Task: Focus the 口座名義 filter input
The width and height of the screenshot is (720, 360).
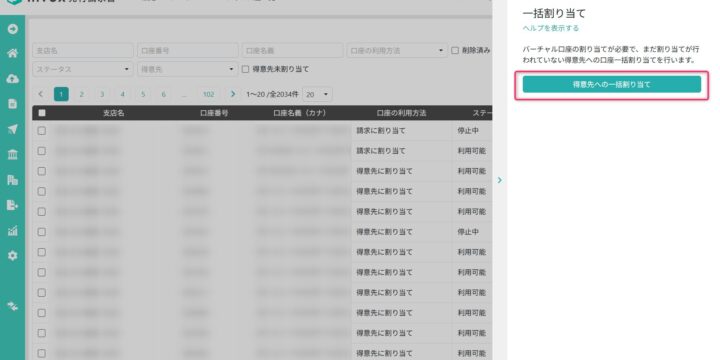Action: tap(292, 51)
